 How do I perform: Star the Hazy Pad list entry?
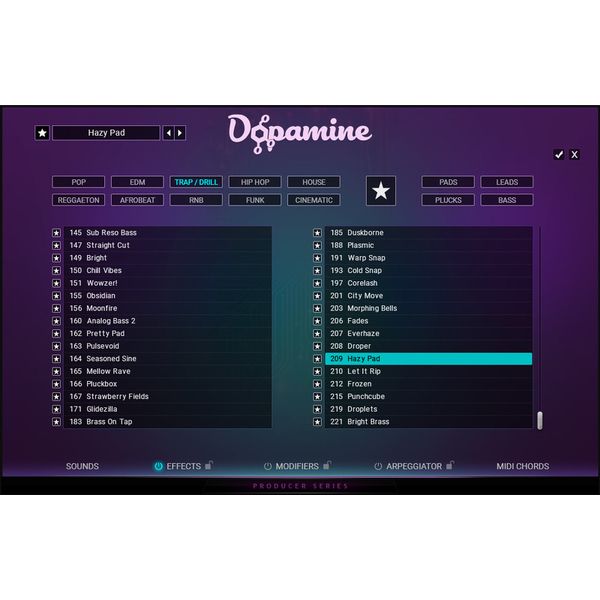[x=317, y=359]
